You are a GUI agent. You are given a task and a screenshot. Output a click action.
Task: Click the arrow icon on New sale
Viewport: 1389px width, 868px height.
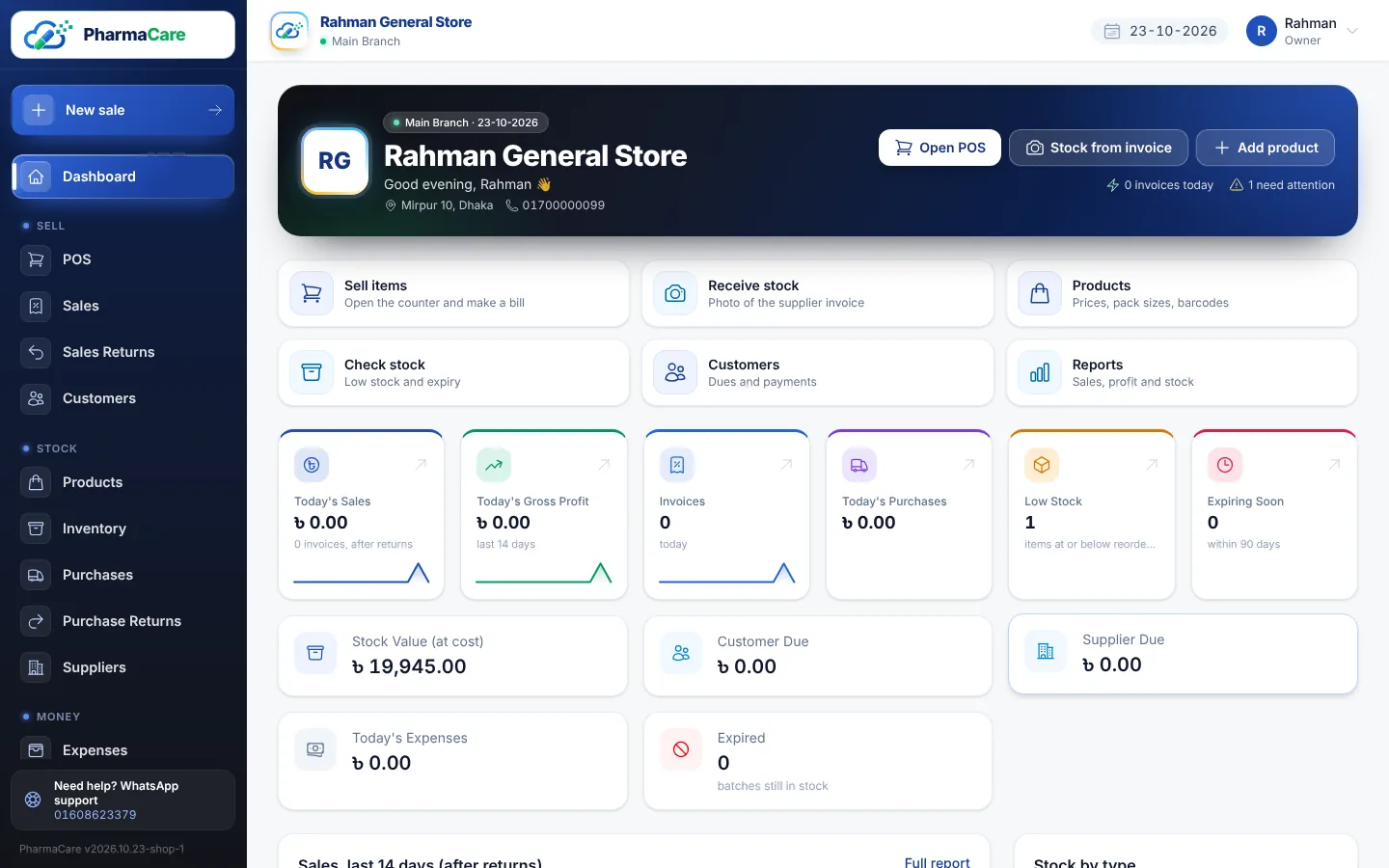tap(215, 110)
